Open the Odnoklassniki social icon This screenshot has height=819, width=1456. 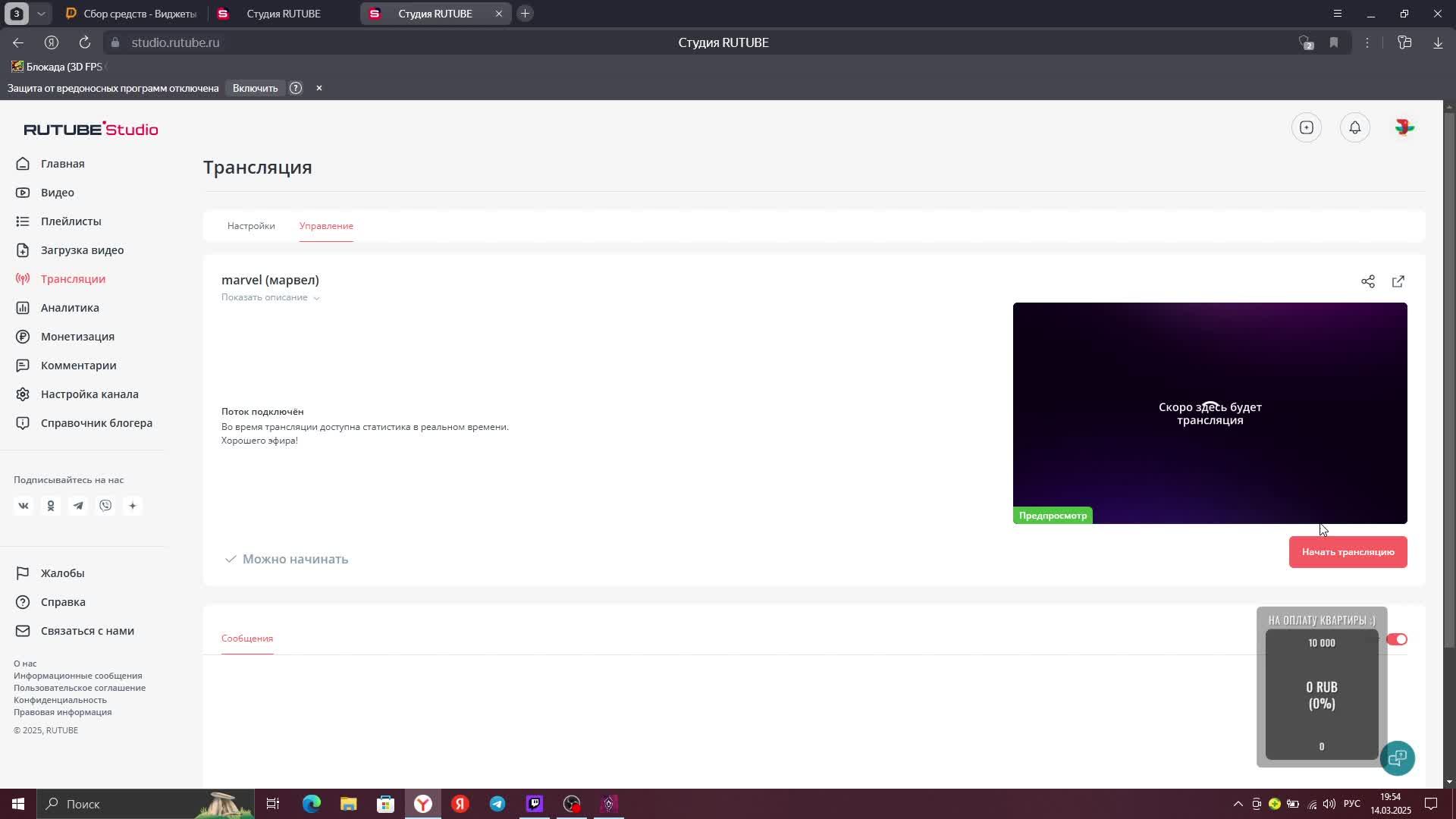[x=51, y=506]
